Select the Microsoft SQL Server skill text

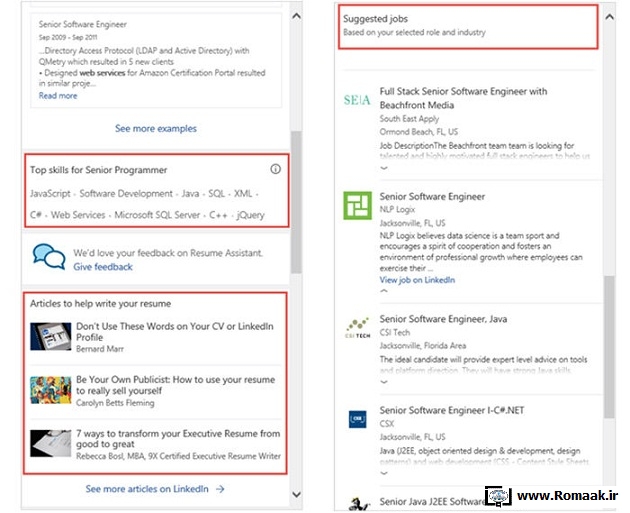pos(157,215)
